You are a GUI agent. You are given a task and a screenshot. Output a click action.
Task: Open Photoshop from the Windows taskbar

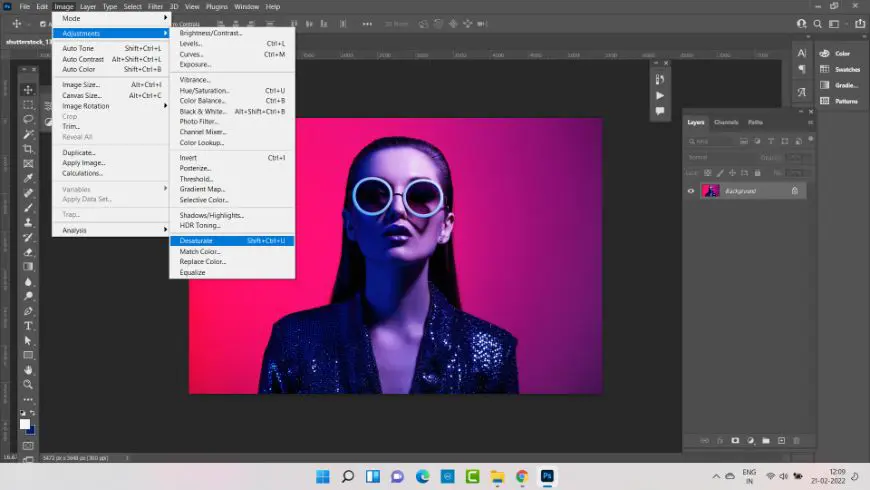pyautogui.click(x=547, y=477)
